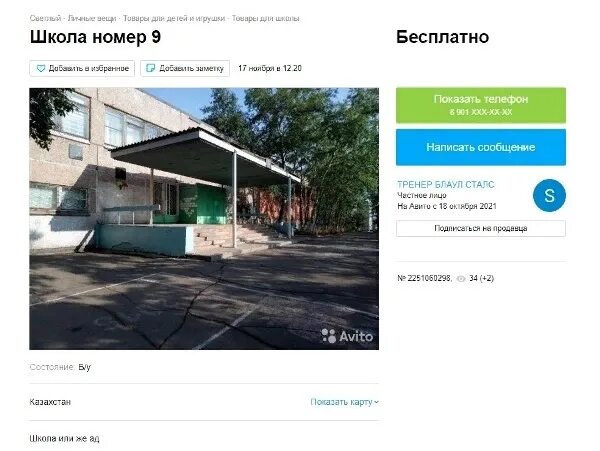Screen dimensions: 600x451
Task: Click the views count 34 (+2)
Action: 481,278
